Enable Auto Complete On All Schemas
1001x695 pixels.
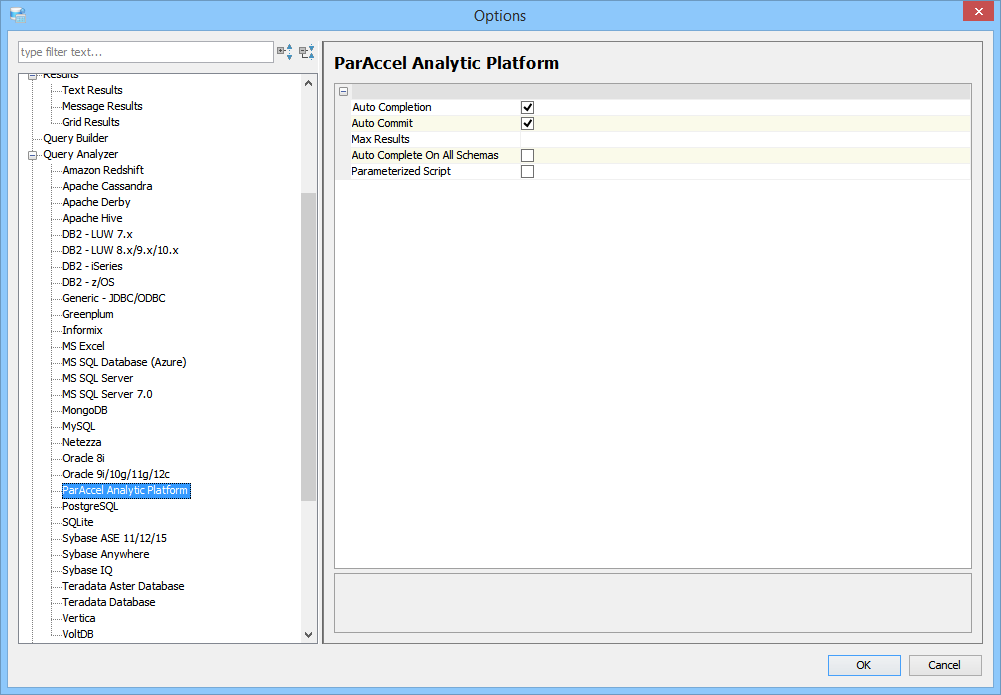[x=527, y=155]
